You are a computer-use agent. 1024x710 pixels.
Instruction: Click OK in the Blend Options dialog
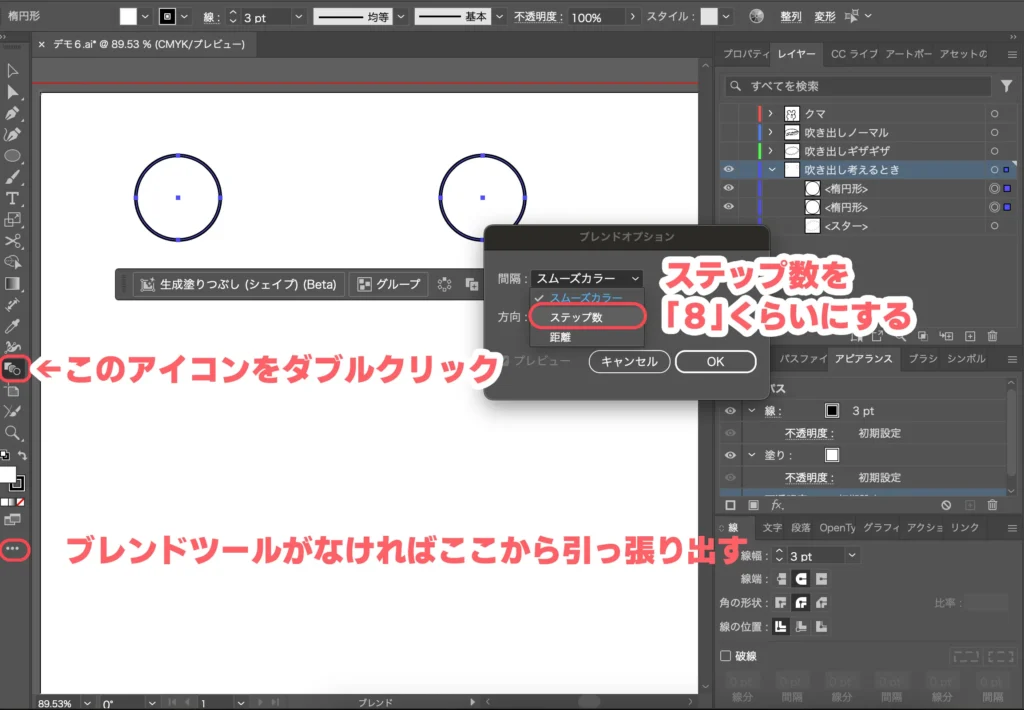click(x=715, y=361)
